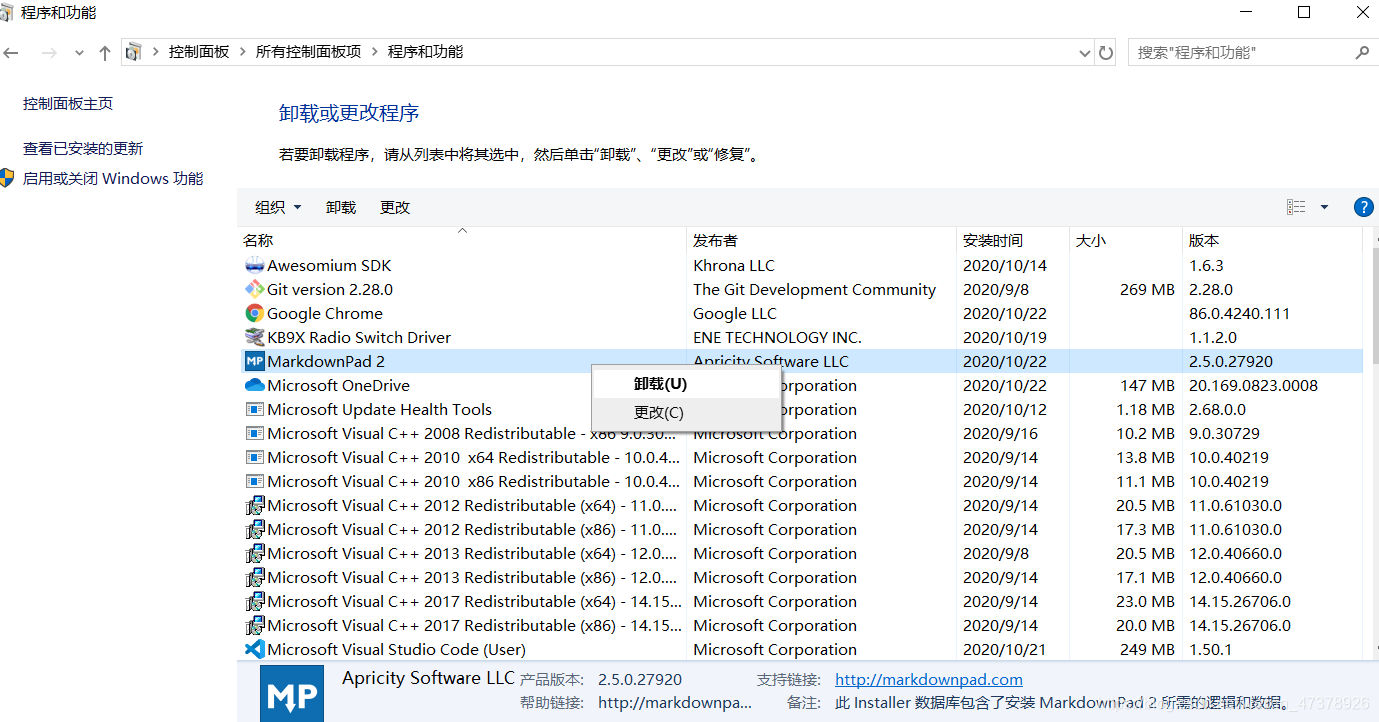Navigate back with the left arrow
1379x722 pixels.
coord(11,52)
